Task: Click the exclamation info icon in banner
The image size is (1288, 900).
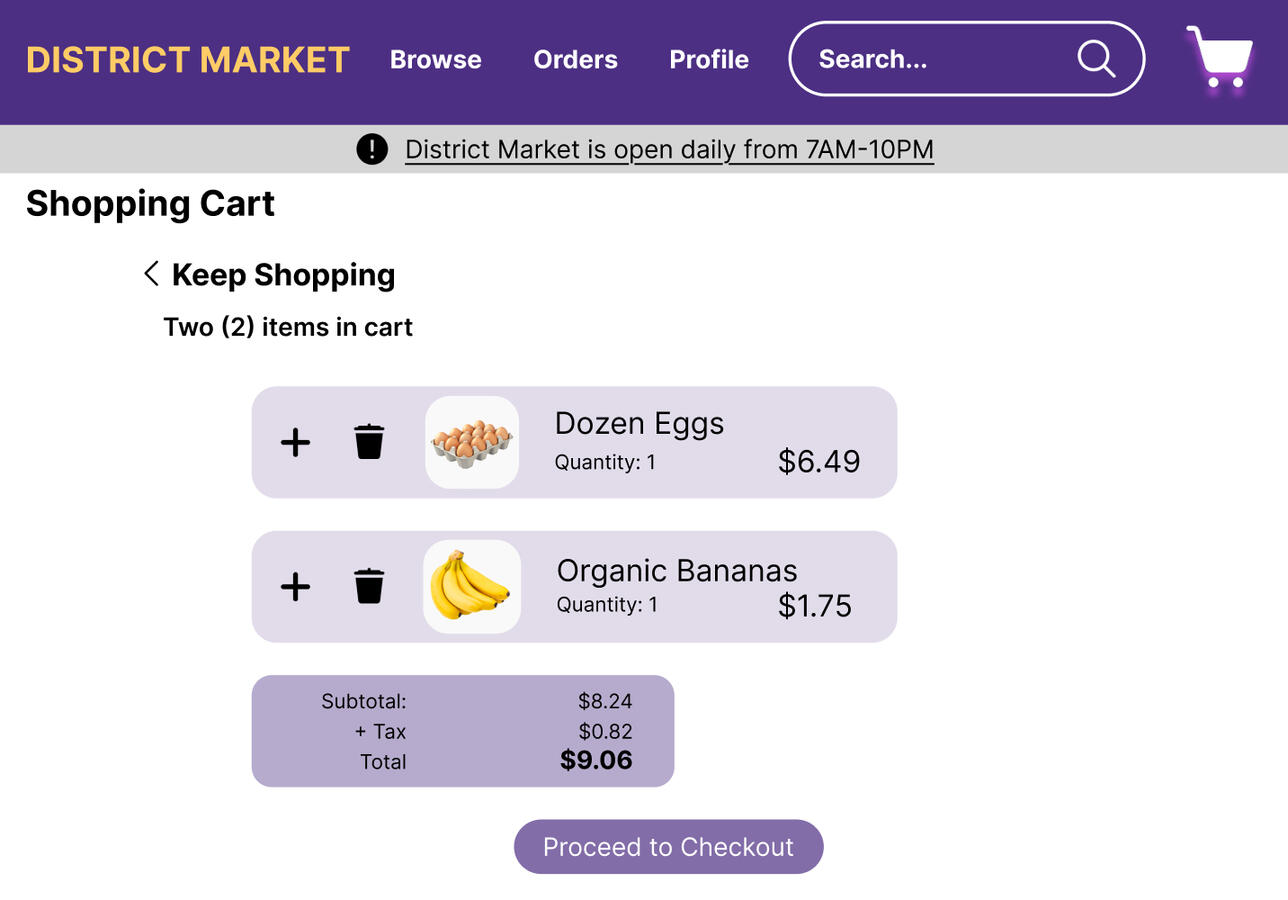Action: [x=371, y=149]
